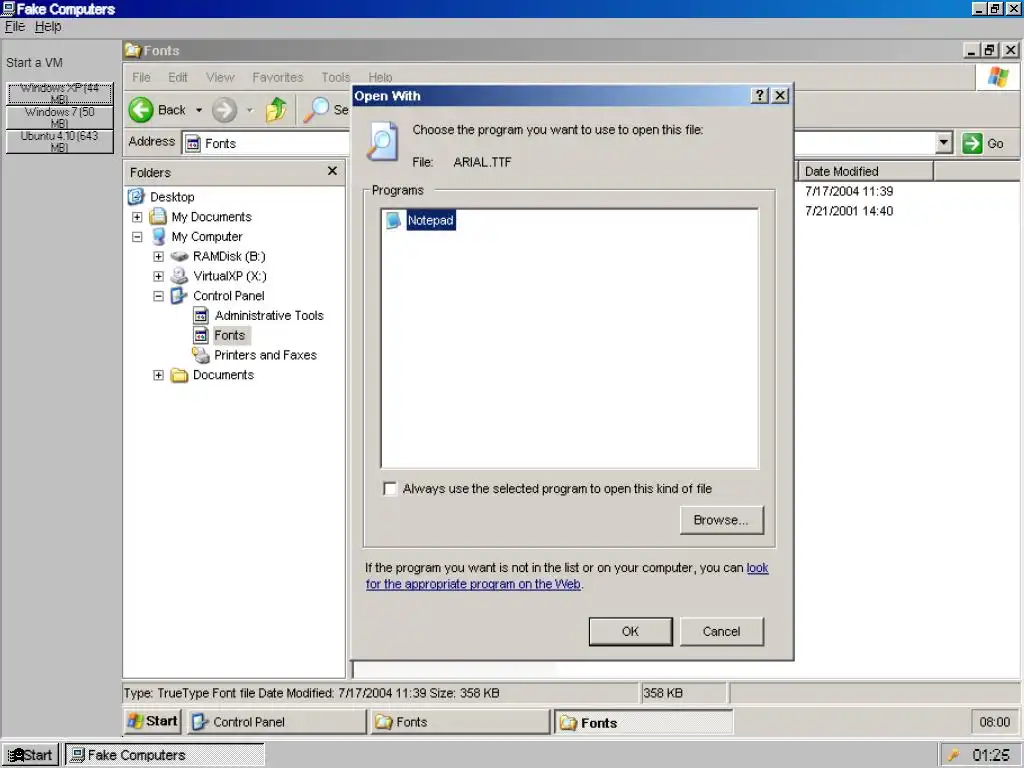Start Windows XP (44 MB) VM
This screenshot has height=768, width=1024.
tap(59, 93)
